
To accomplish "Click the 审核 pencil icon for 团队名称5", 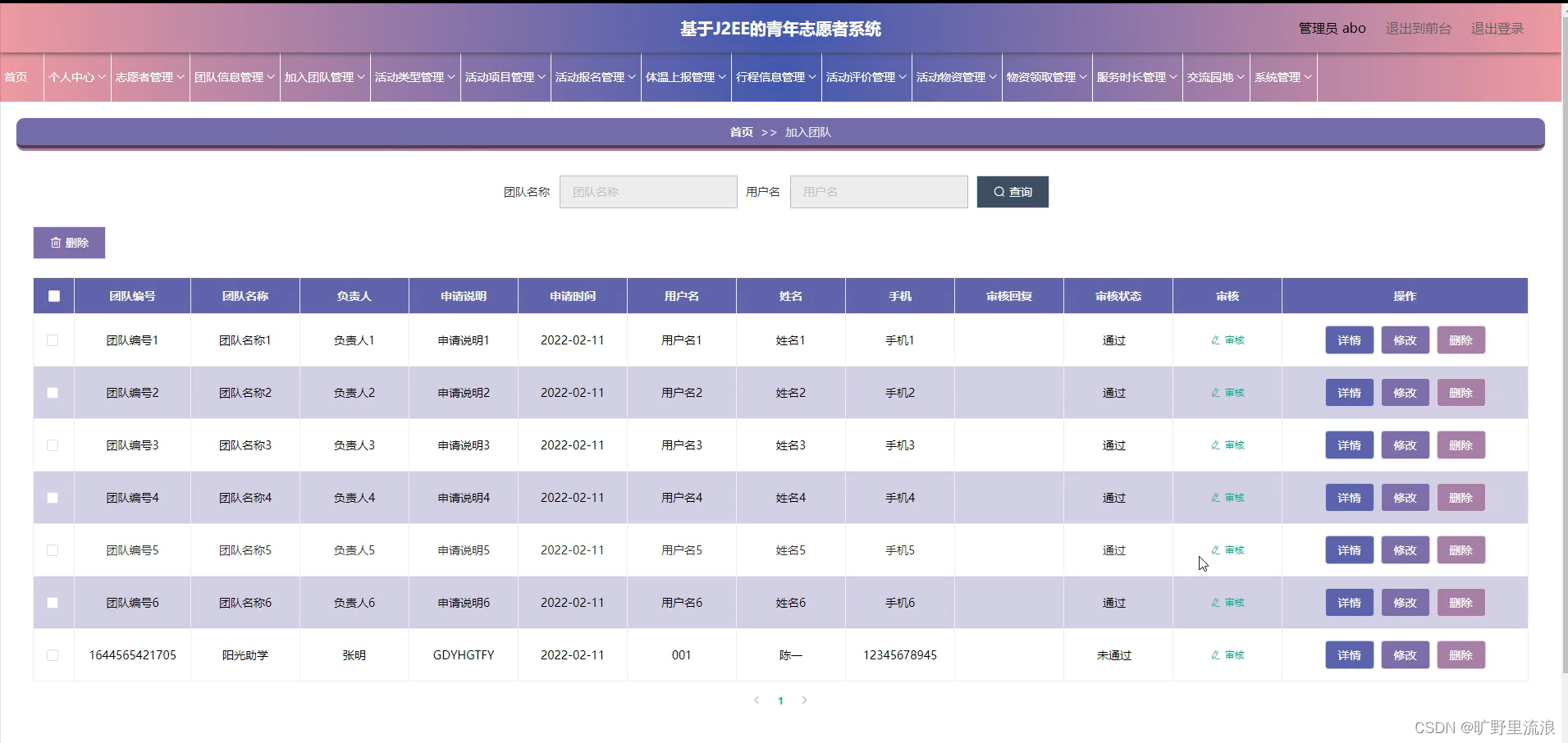I will 1215,550.
